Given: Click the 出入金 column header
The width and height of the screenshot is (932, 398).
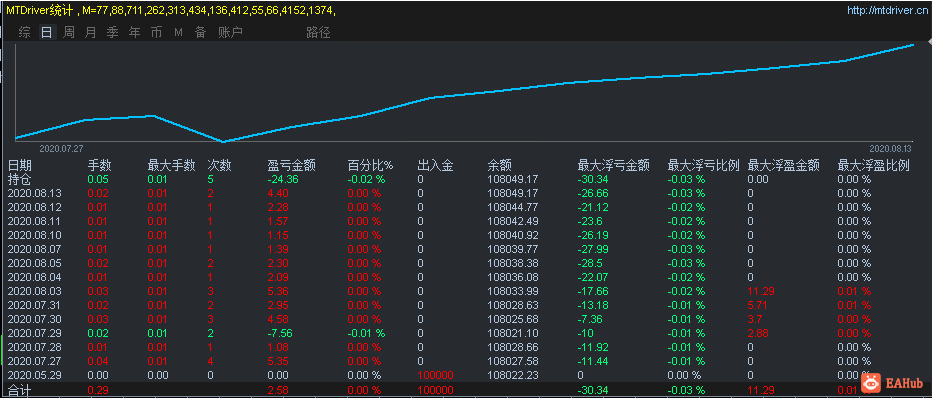Looking at the screenshot, I should pyautogui.click(x=436, y=165).
